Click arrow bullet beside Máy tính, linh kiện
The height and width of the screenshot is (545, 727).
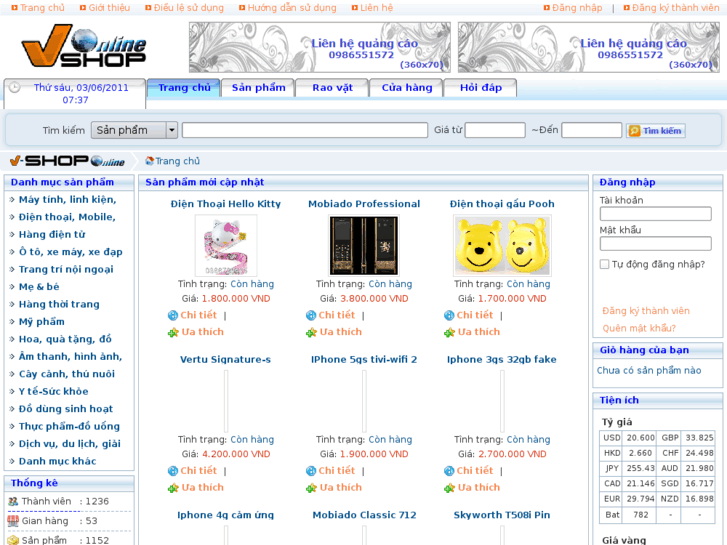click(x=12, y=200)
